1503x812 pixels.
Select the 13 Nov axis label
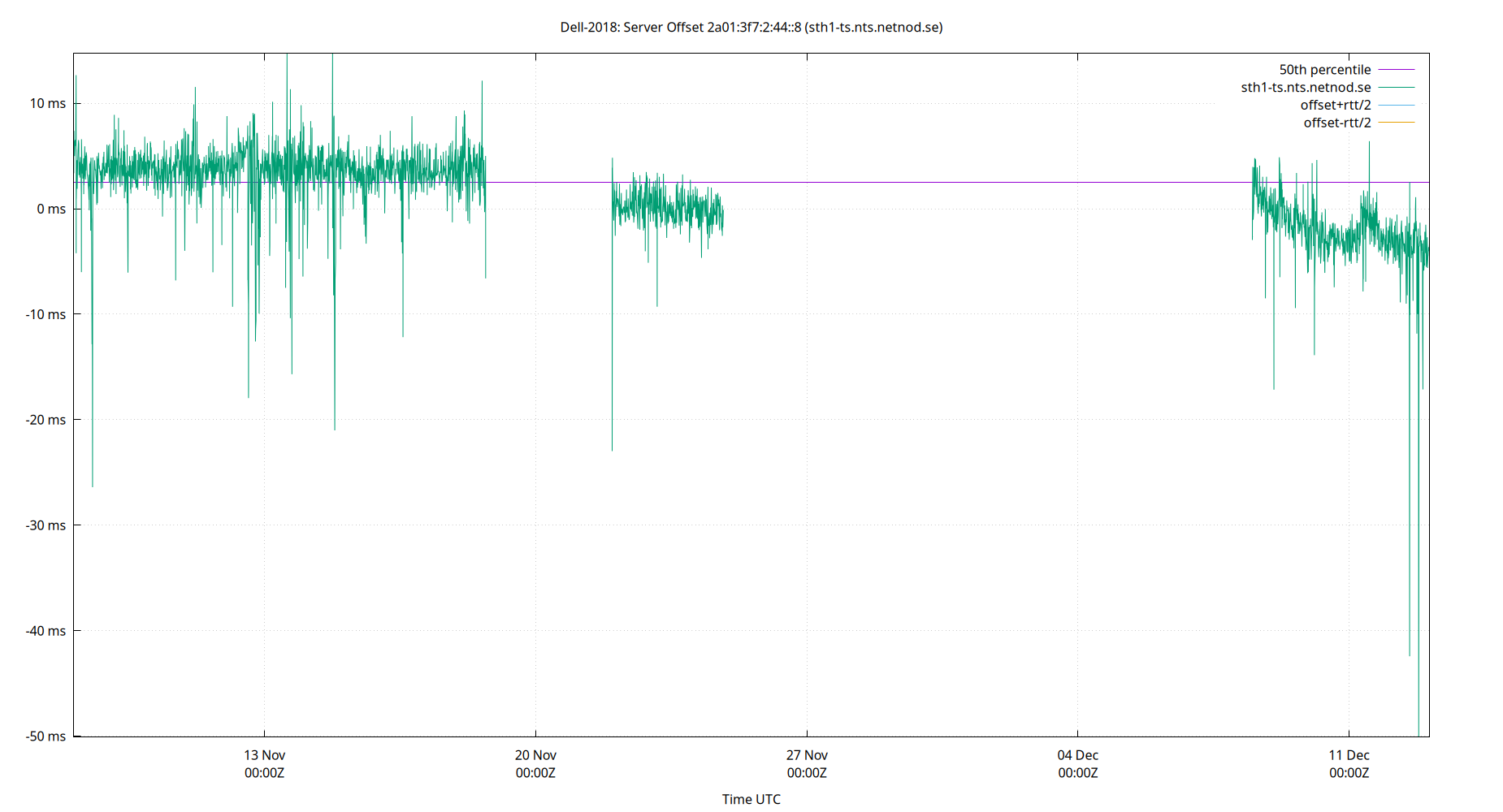click(264, 755)
